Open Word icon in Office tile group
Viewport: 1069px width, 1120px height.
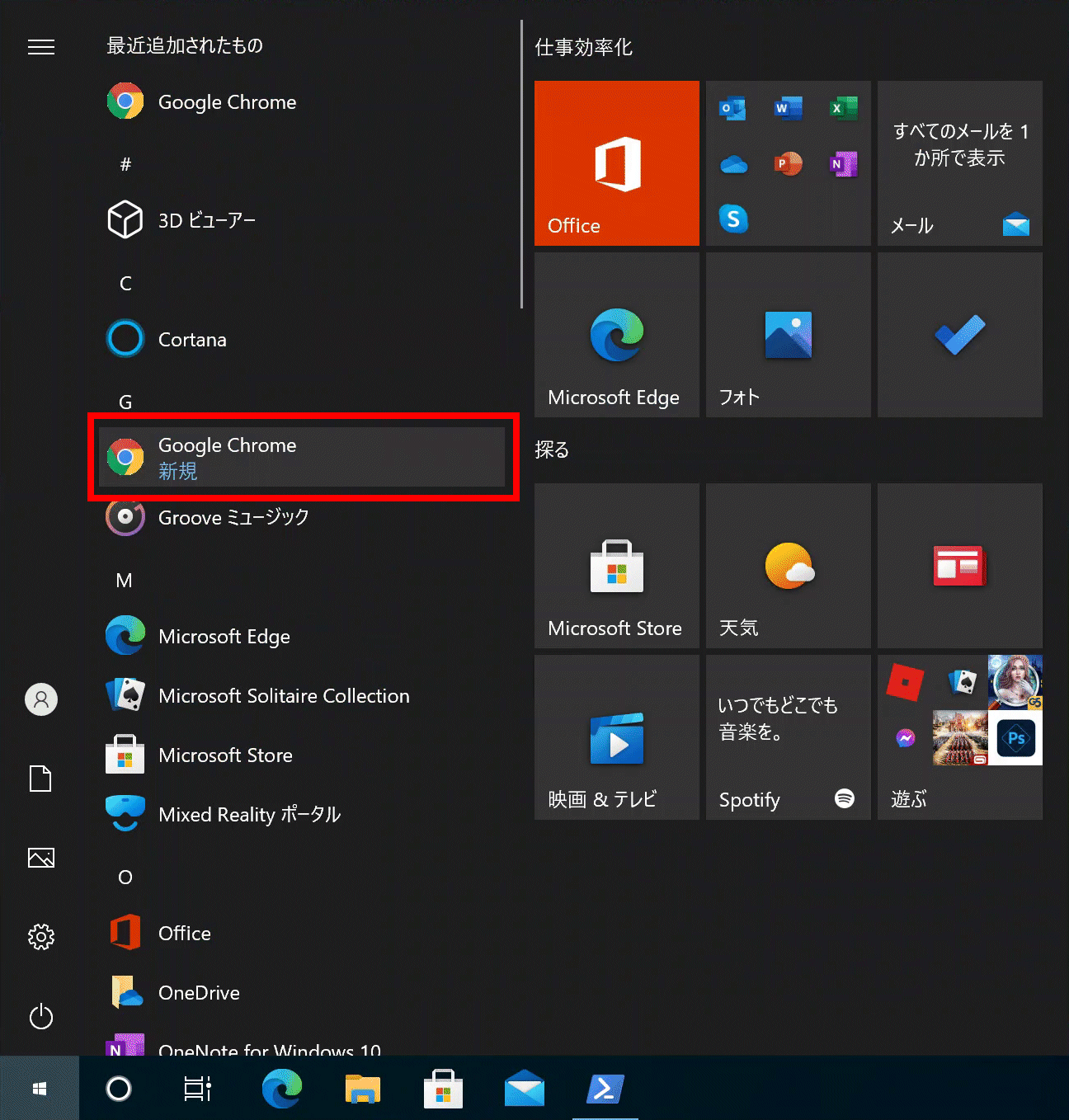pyautogui.click(x=788, y=108)
